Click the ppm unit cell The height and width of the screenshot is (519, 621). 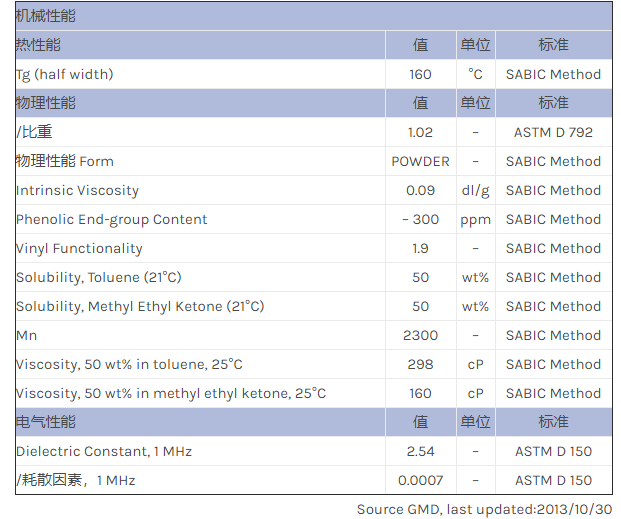475,219
